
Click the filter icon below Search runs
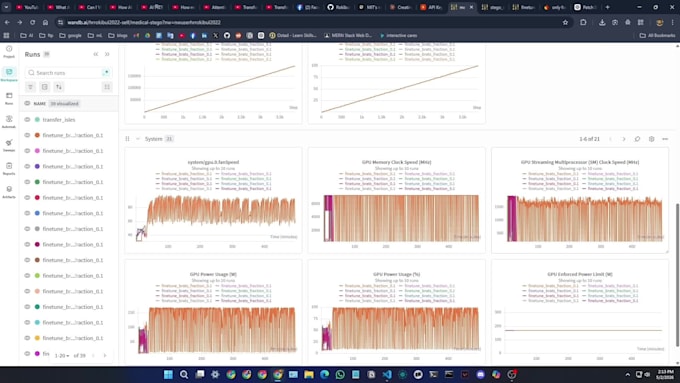coord(30,87)
